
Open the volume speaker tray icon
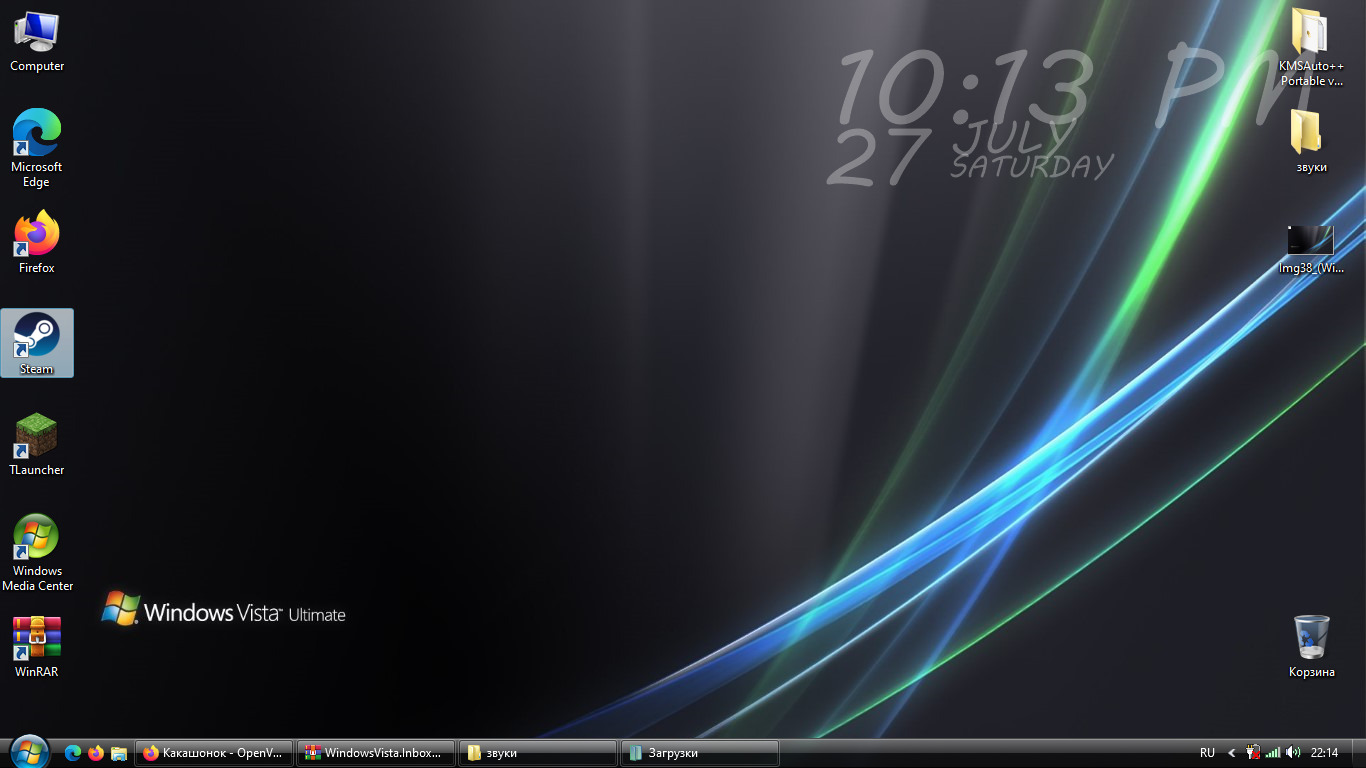[1293, 753]
